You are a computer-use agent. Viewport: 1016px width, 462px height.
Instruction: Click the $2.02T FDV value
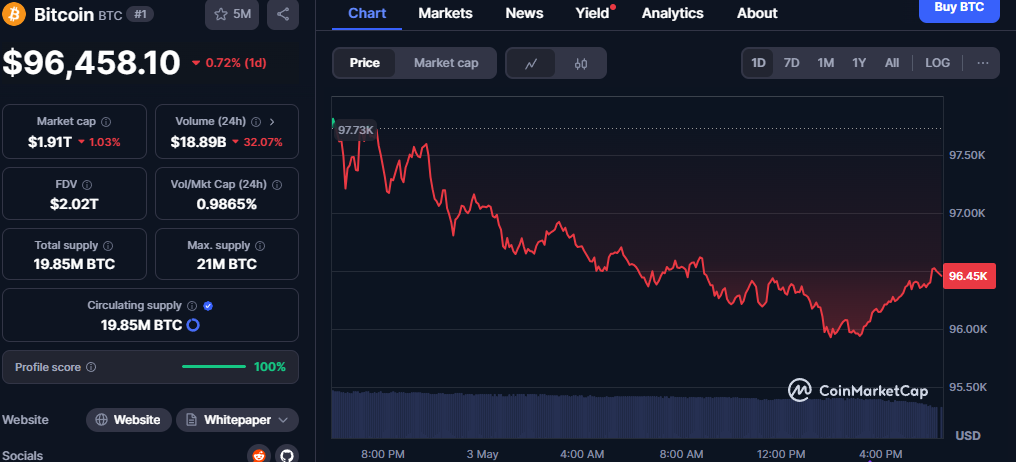coord(75,204)
